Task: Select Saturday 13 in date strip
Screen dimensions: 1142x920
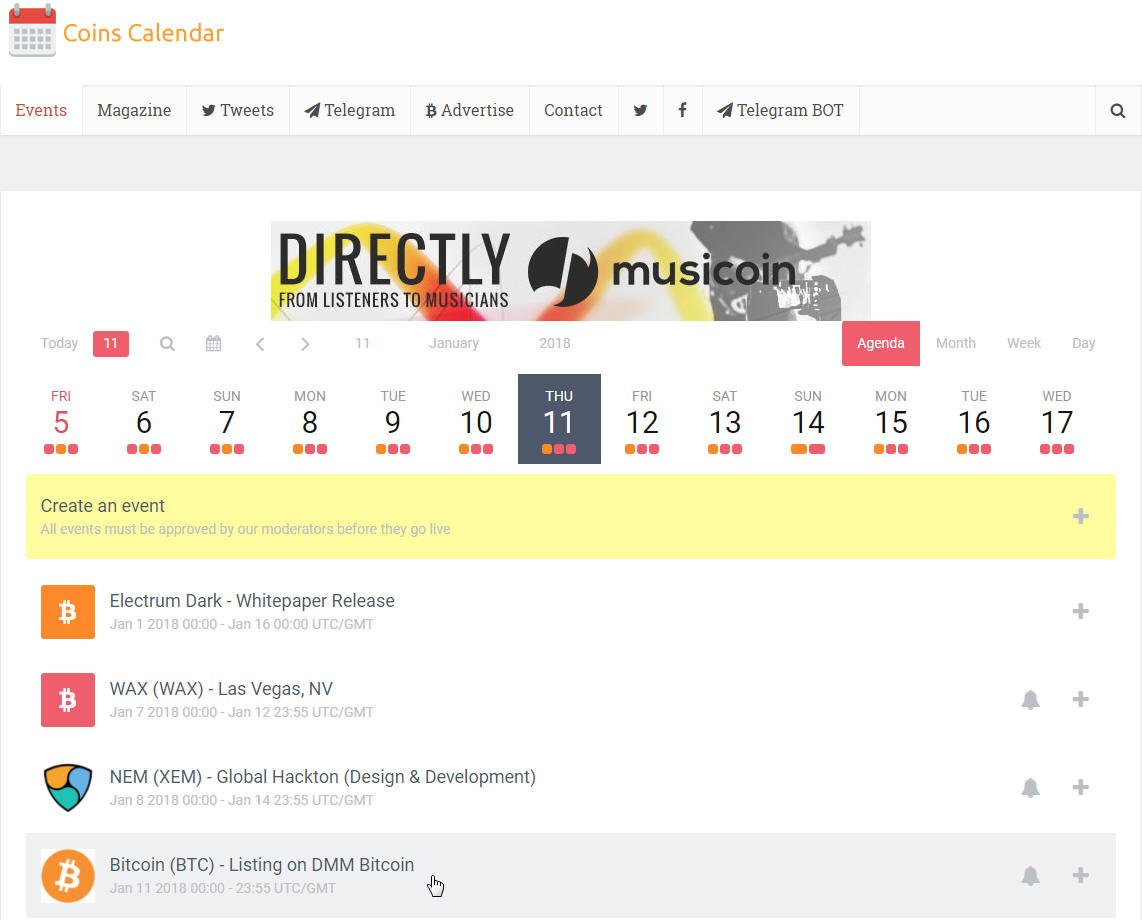Action: click(x=725, y=419)
